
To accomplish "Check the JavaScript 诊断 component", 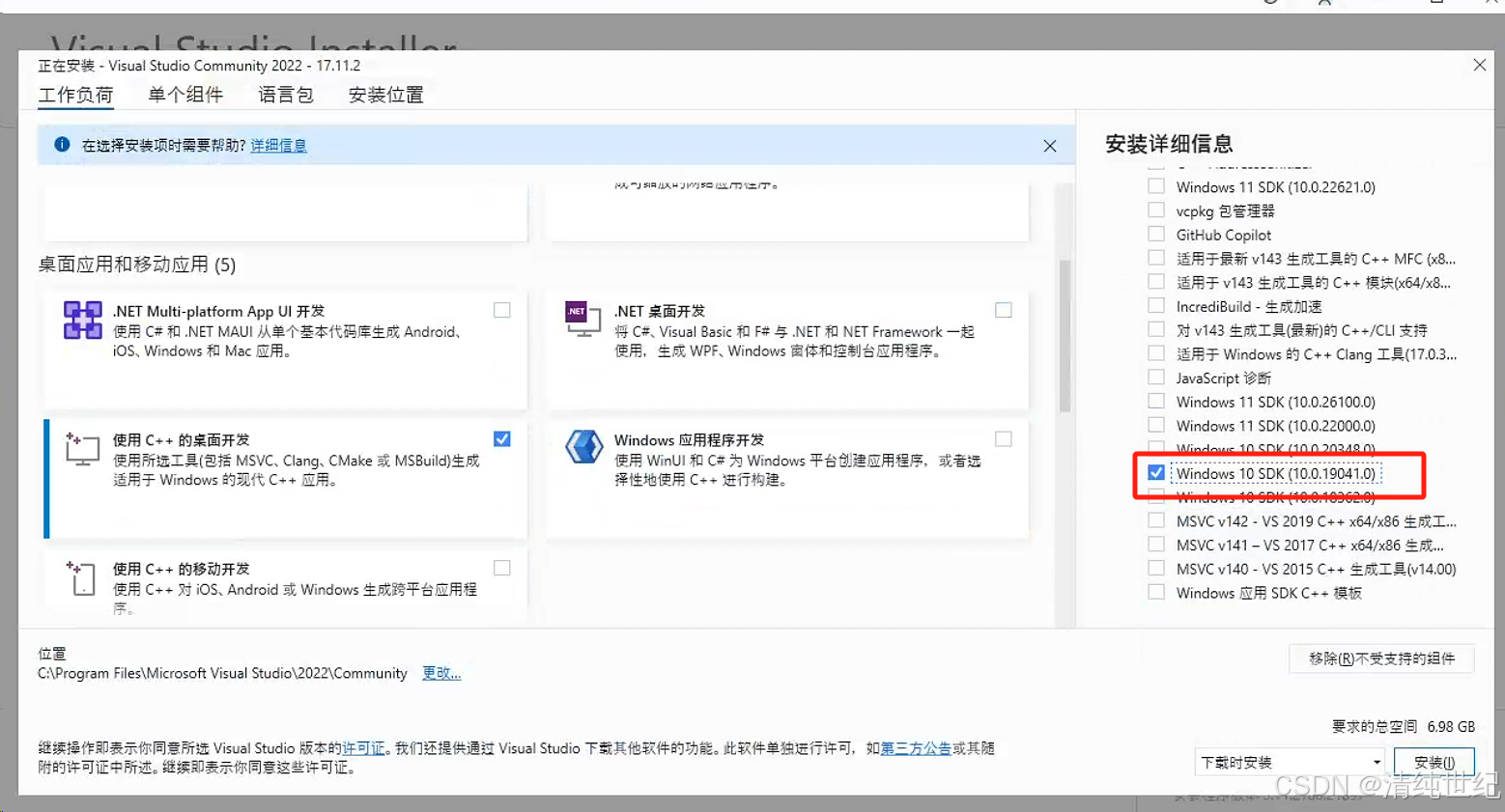I will tap(1156, 378).
